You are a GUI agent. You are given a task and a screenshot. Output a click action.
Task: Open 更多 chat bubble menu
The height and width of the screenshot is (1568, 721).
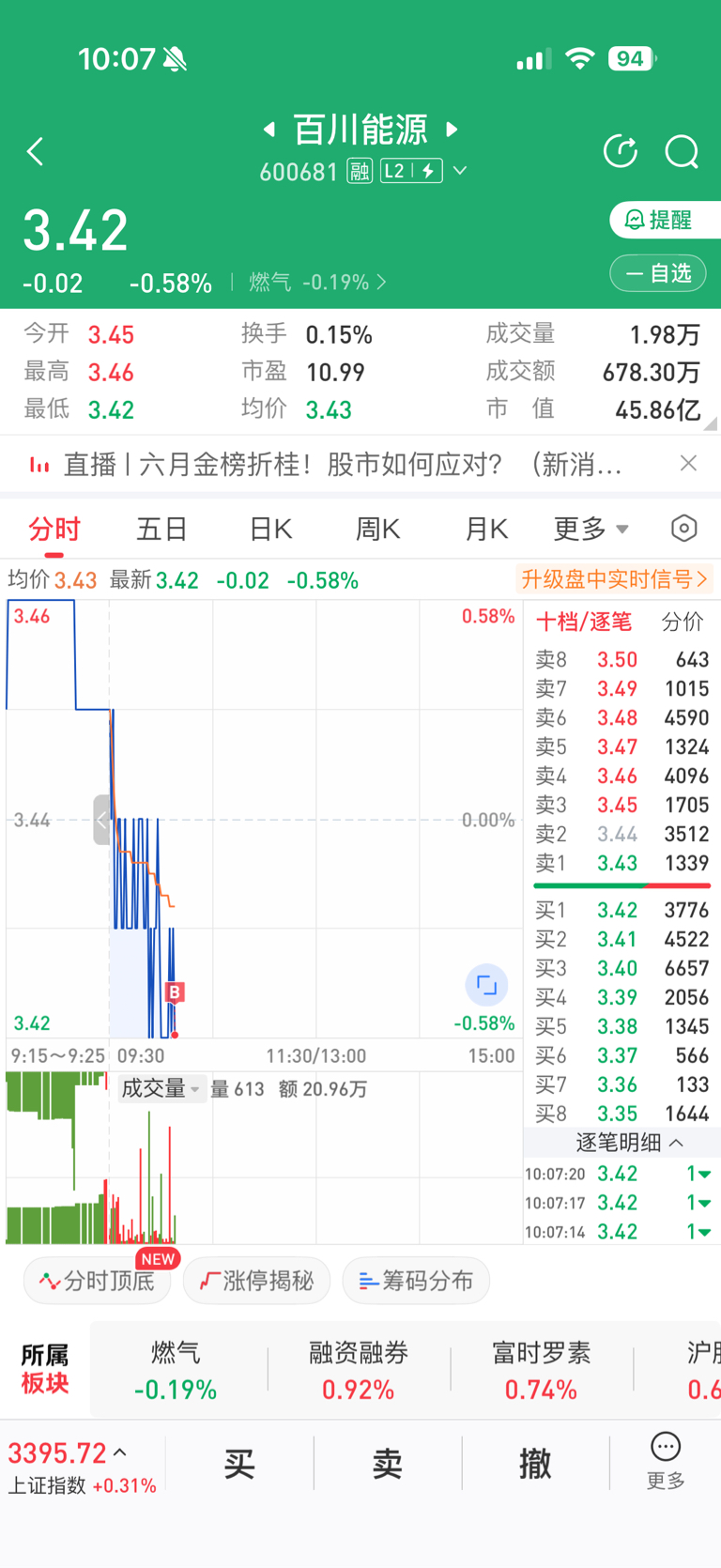[x=666, y=1462]
